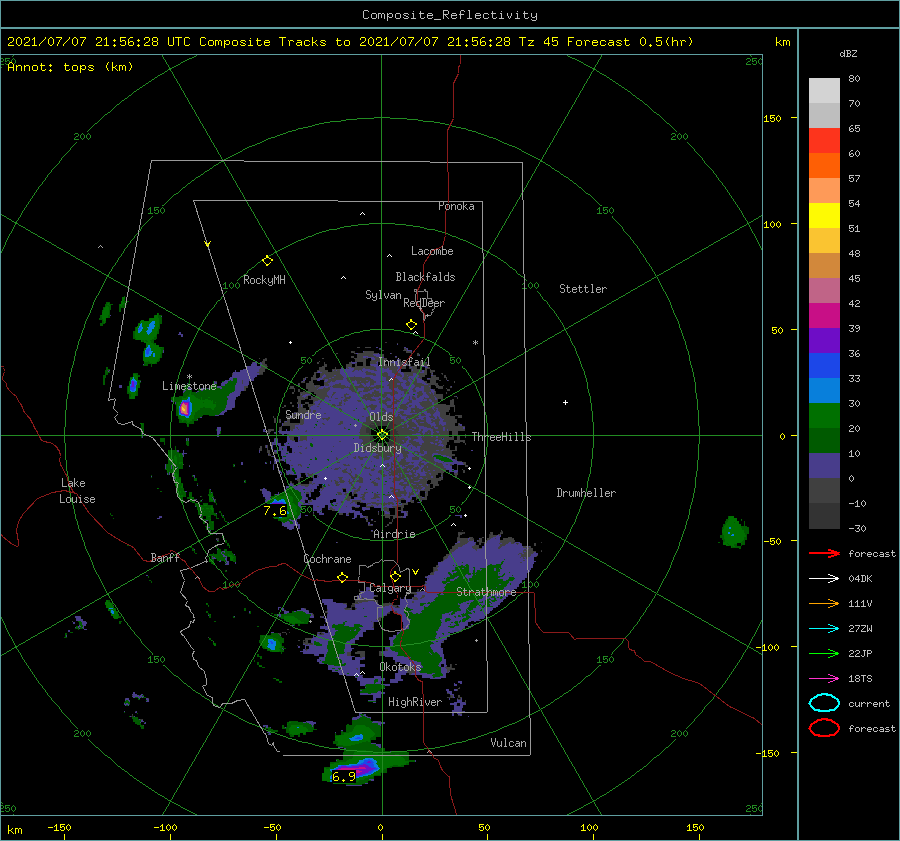Viewport: 900px width, 841px height.
Task: Click the yellow diamond marker near RockyMH
Action: 267,261
